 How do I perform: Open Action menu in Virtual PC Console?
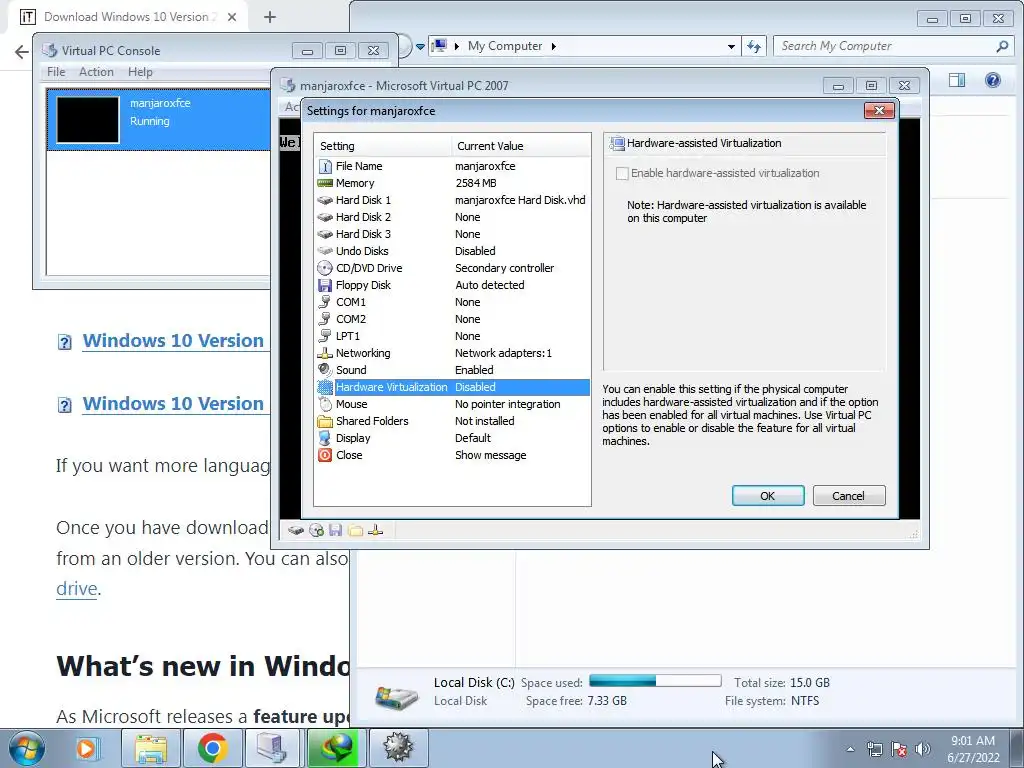pyautogui.click(x=96, y=72)
